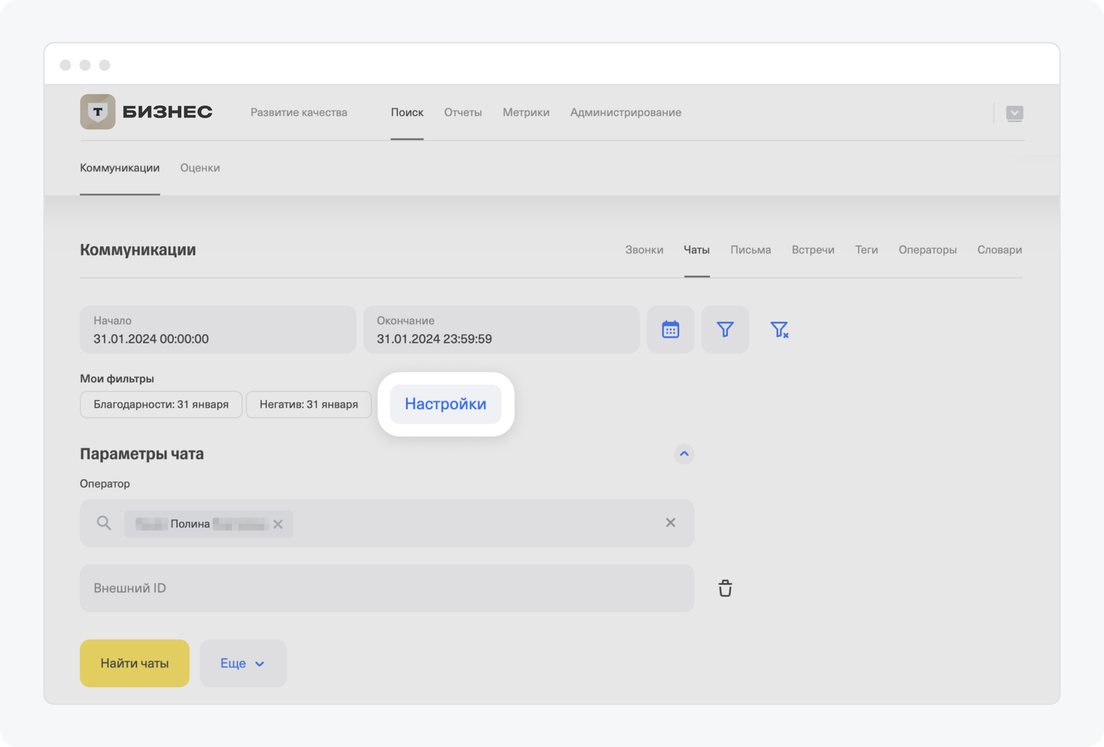Open the calendar date picker icon
Screen dimensions: 1104x747
[x=670, y=329]
